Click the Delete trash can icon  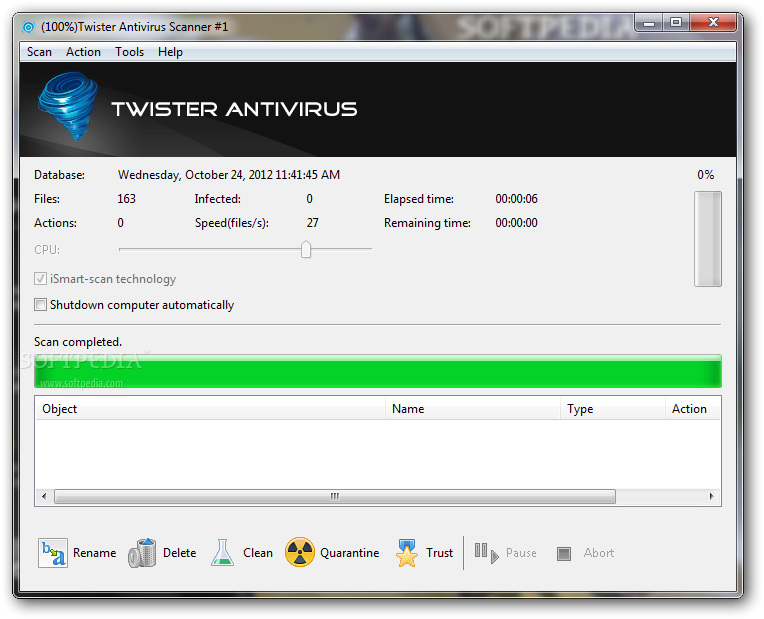coord(142,553)
